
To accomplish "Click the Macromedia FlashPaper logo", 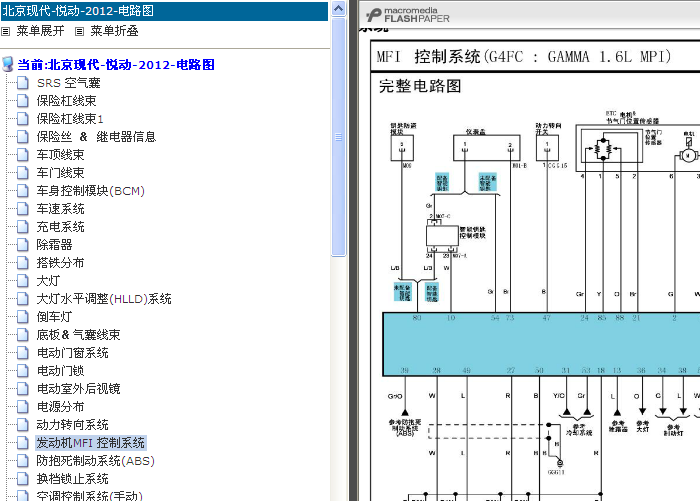I will [x=408, y=15].
